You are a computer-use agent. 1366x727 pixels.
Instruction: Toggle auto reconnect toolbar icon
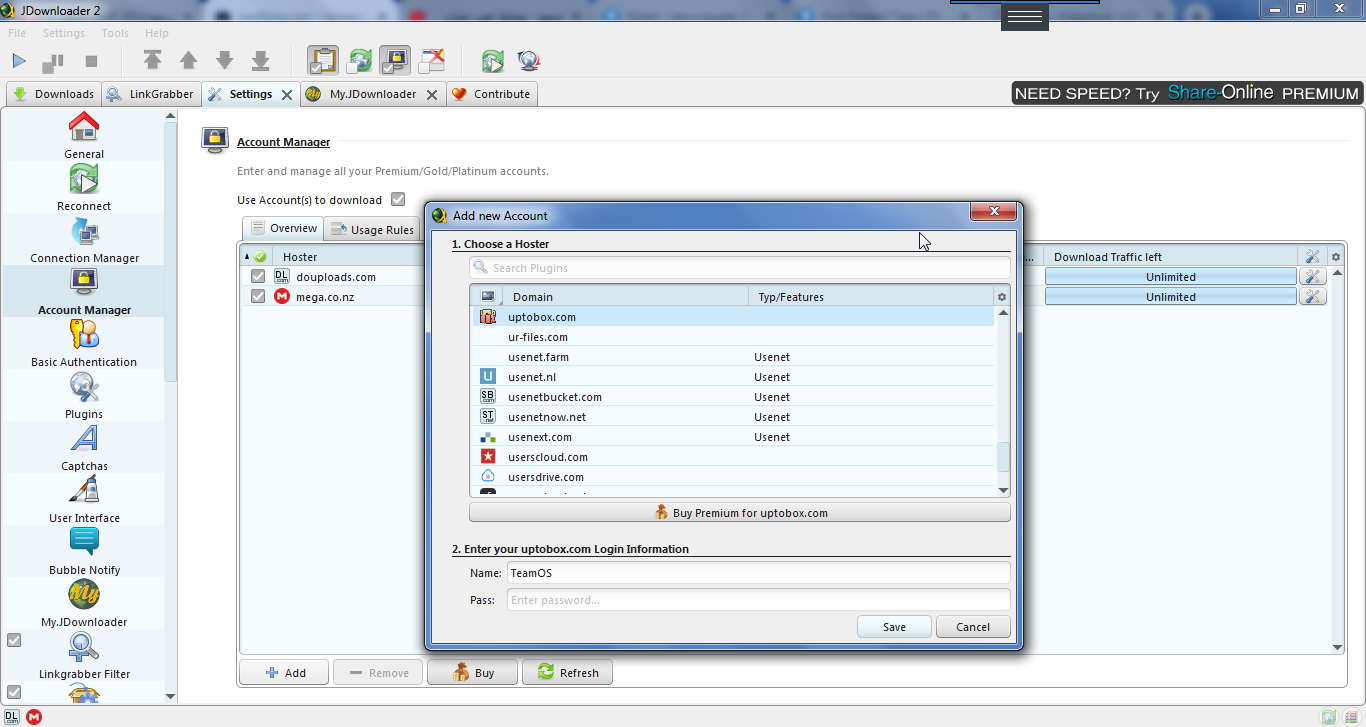pos(359,60)
